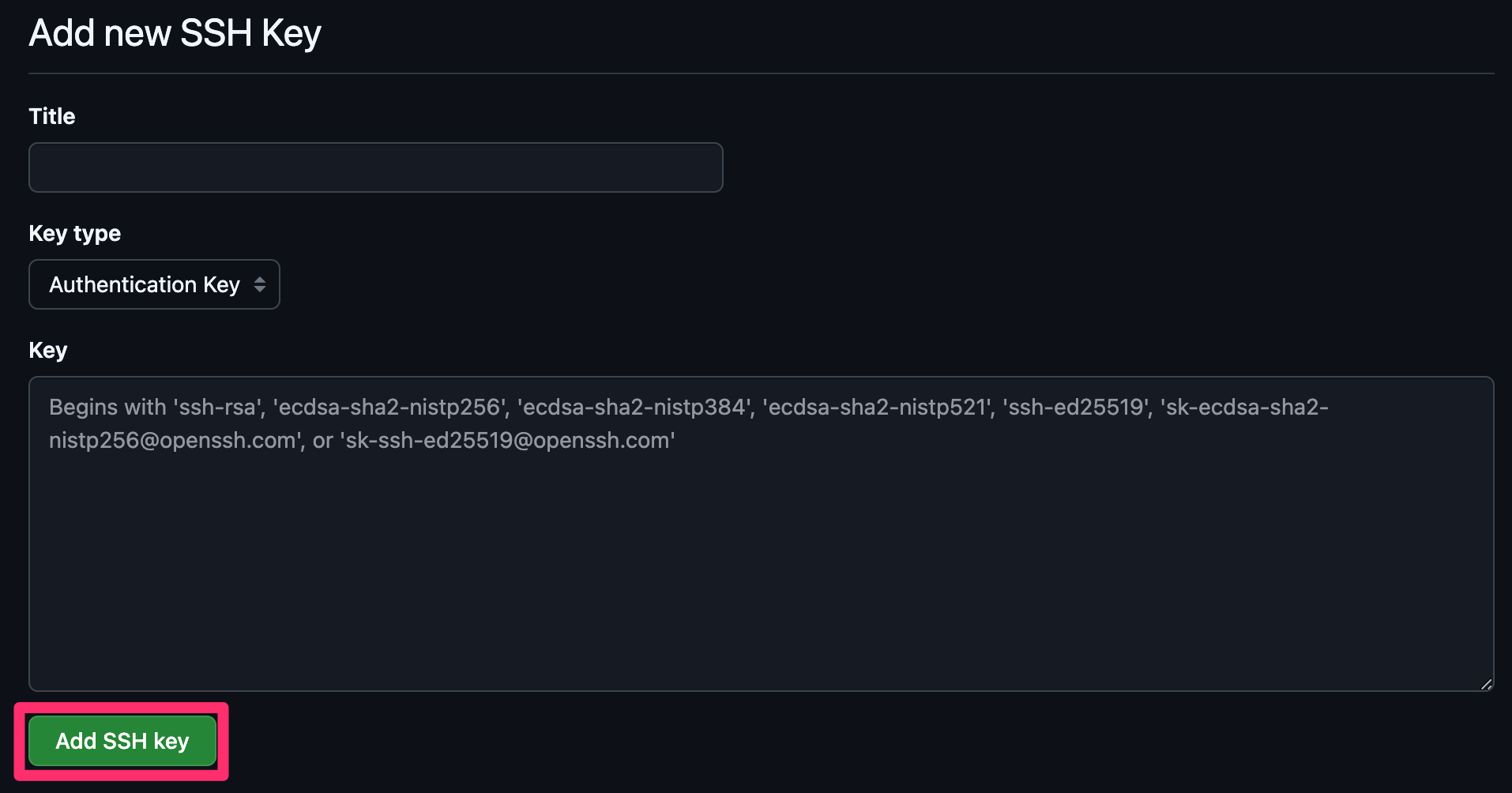Click the divider line under the heading
This screenshot has width=1512, height=793.
coord(756,73)
